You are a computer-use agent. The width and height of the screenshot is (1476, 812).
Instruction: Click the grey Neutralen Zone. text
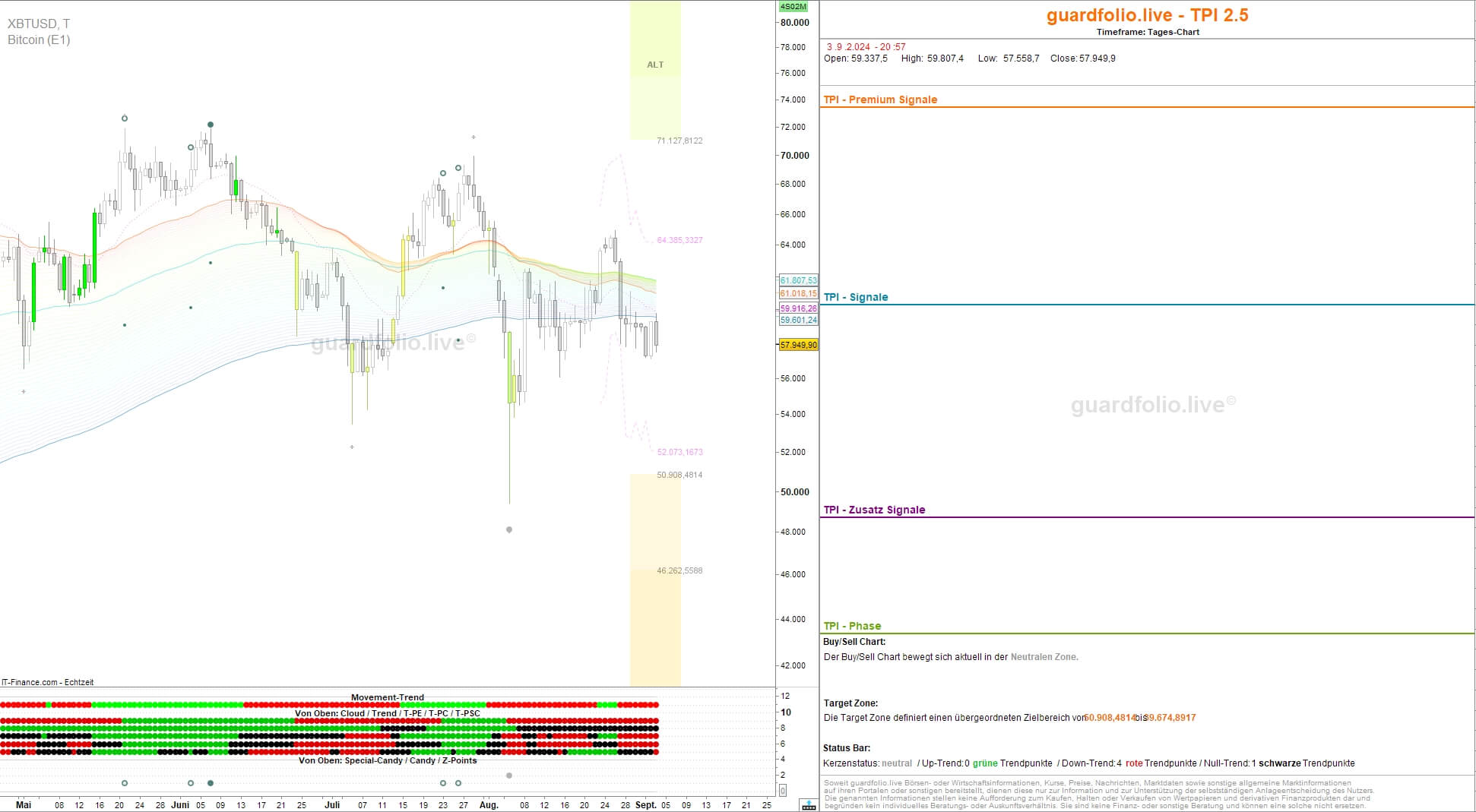click(1044, 657)
